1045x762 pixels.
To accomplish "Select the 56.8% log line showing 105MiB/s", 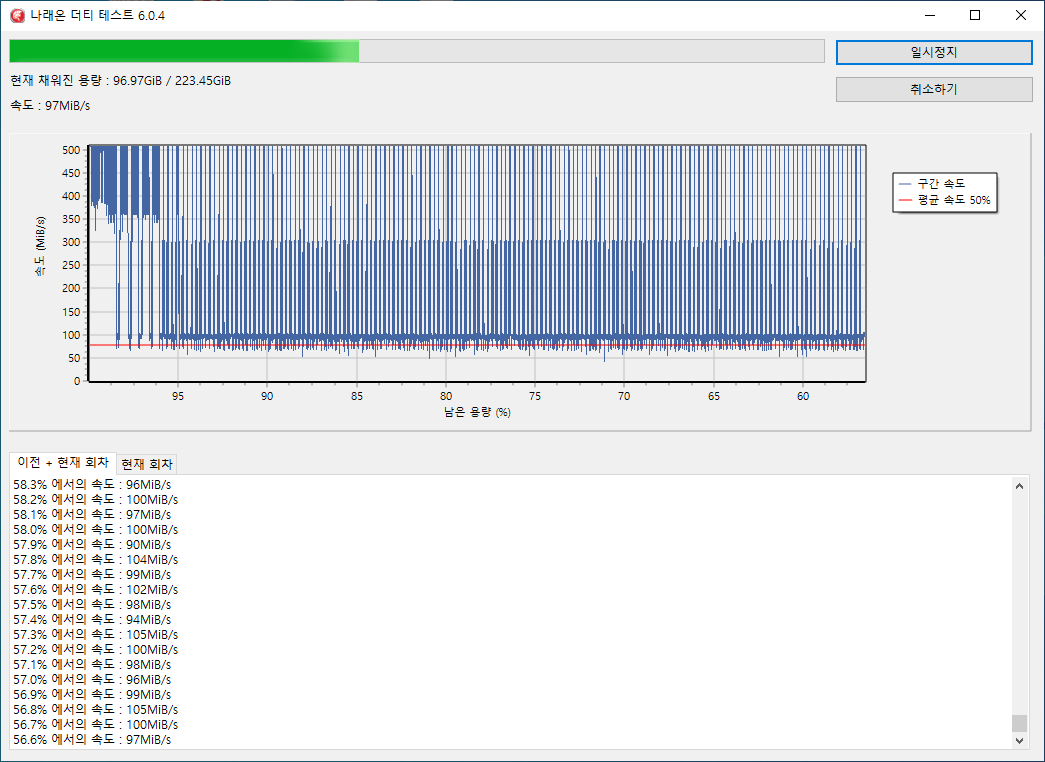I will [95, 709].
